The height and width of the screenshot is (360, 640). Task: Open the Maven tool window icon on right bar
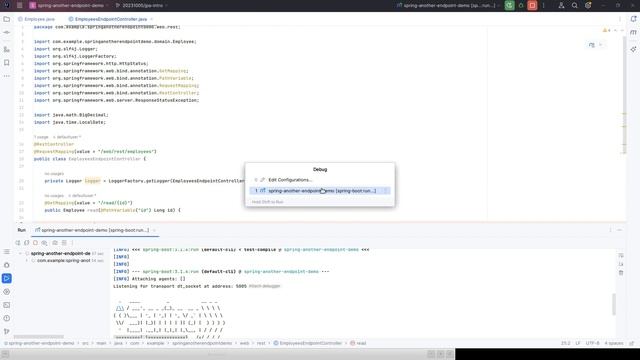pyautogui.click(x=633, y=33)
